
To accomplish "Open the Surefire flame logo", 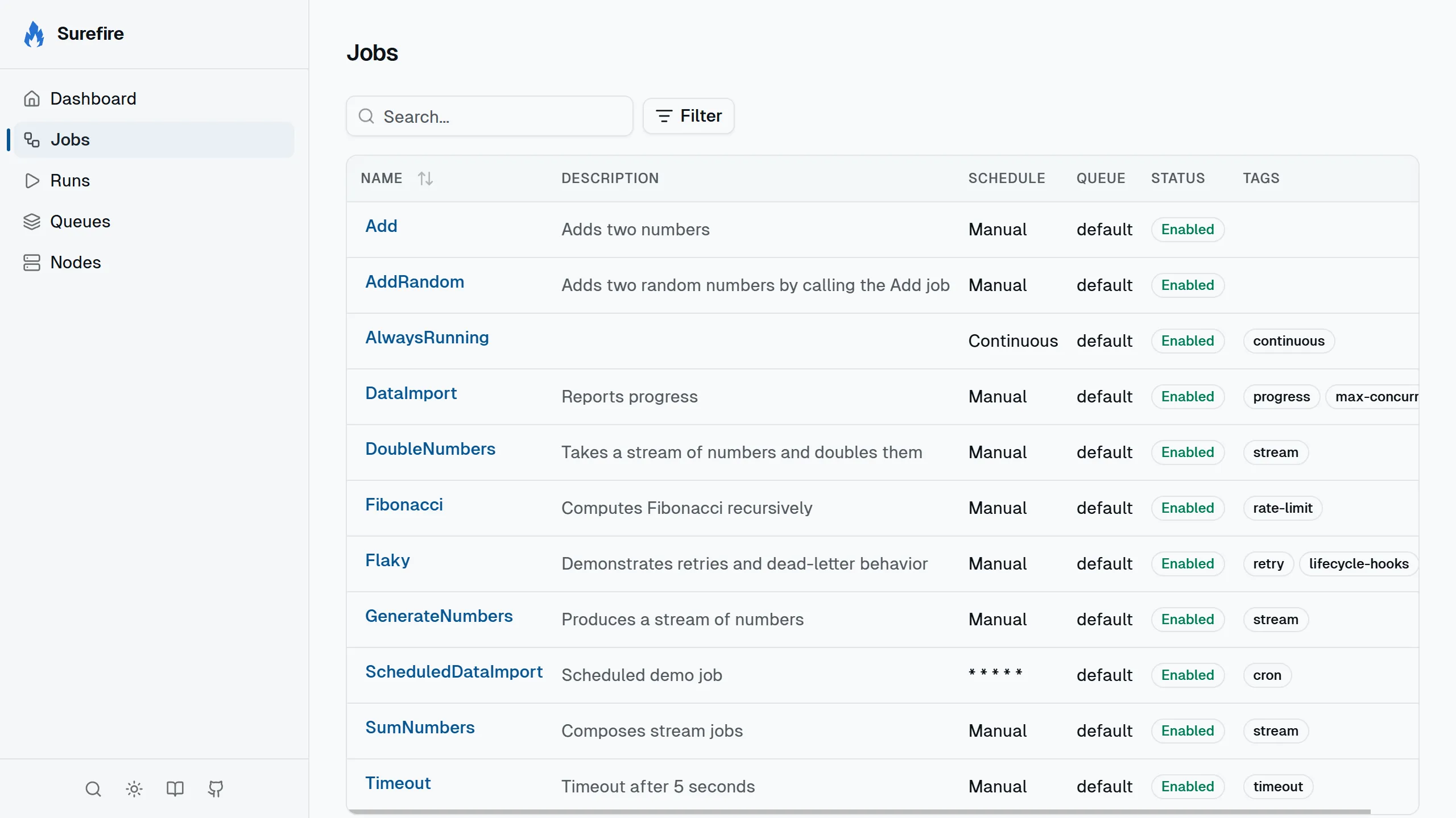I will tap(34, 34).
